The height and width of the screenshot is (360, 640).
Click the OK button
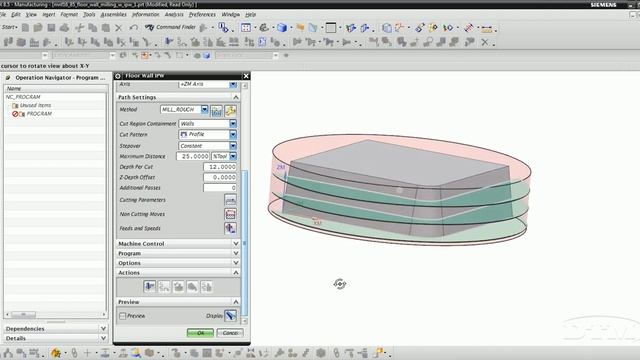200,333
